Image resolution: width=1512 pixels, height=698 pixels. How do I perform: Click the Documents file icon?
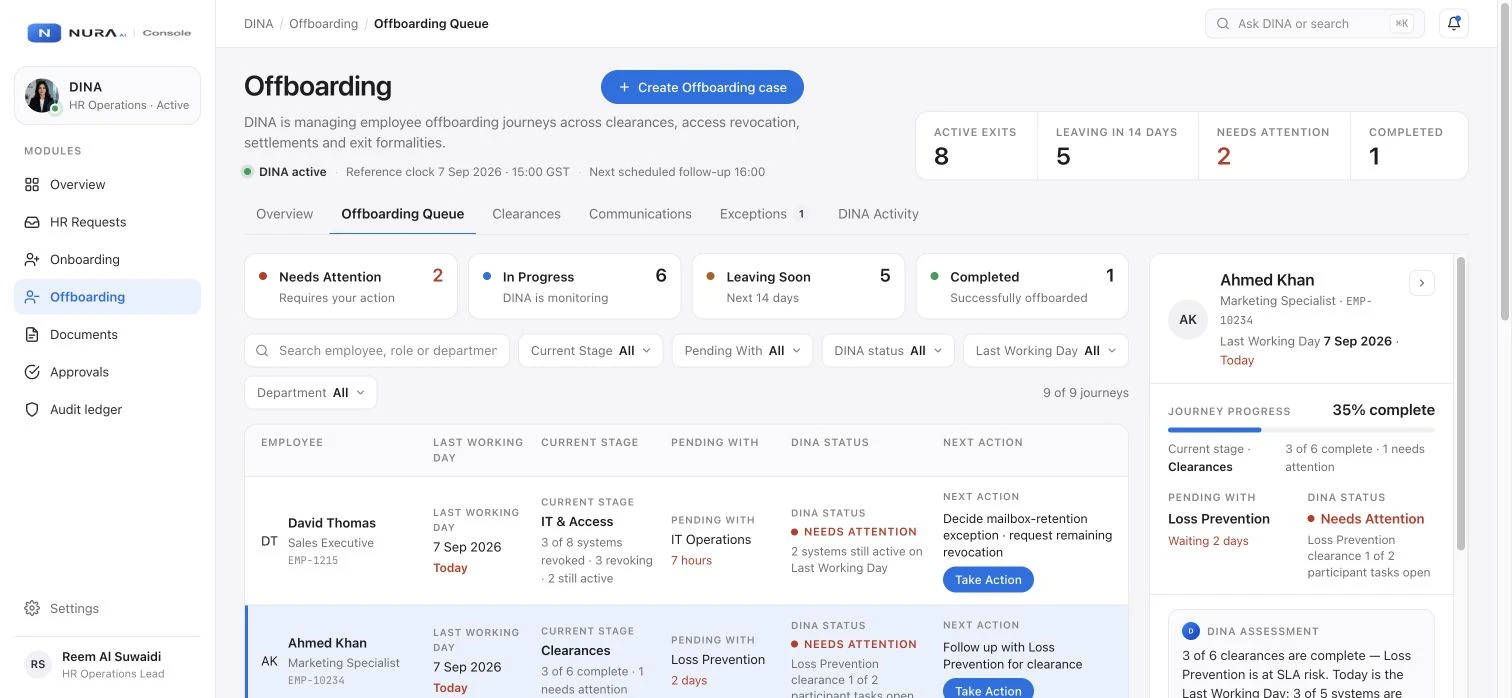pyautogui.click(x=32, y=335)
